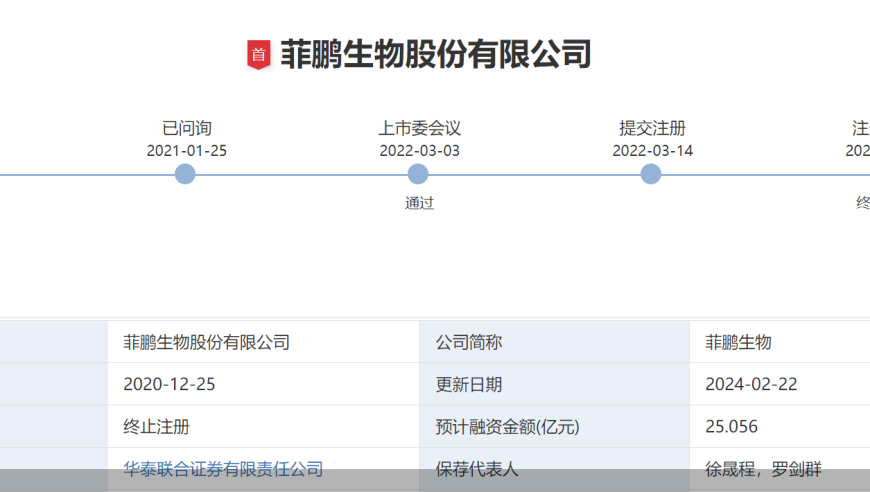This screenshot has width=870, height=492.
Task: Click the 25.056 financing amount value
Action: coord(731,426)
